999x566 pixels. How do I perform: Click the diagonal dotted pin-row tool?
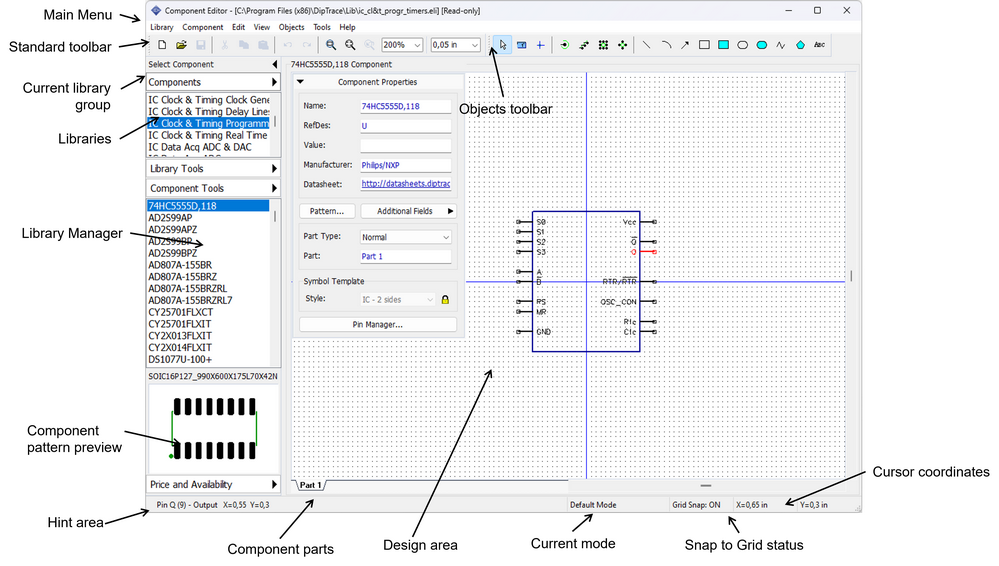584,45
